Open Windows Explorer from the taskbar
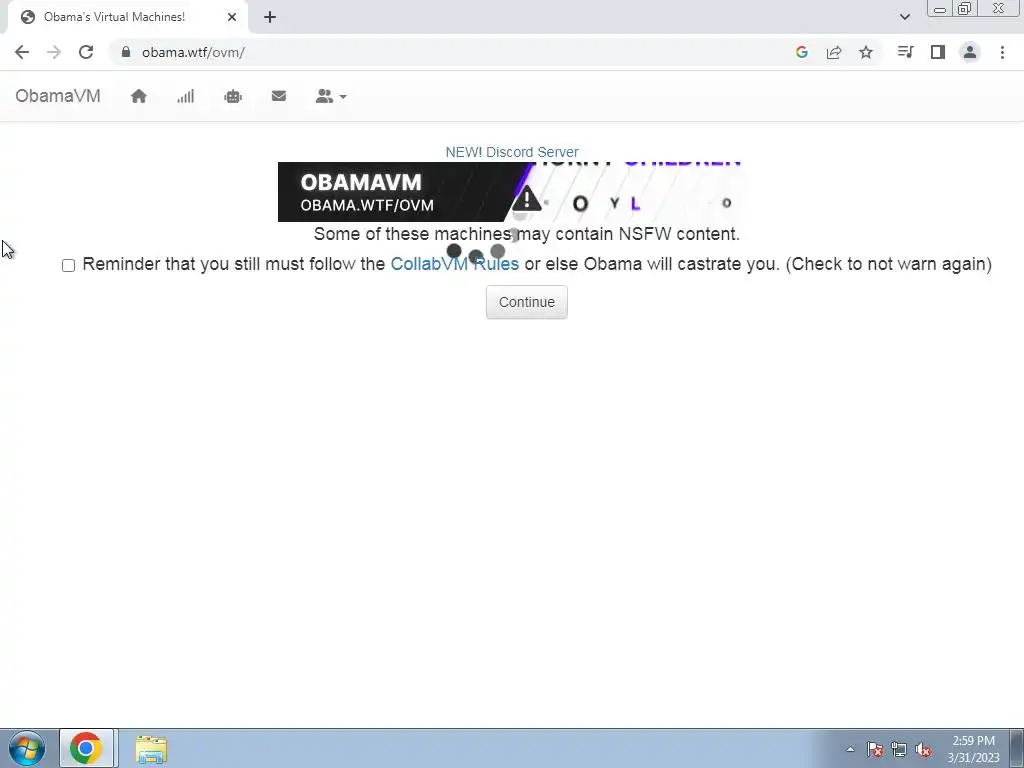This screenshot has width=1024, height=768. tap(151, 749)
